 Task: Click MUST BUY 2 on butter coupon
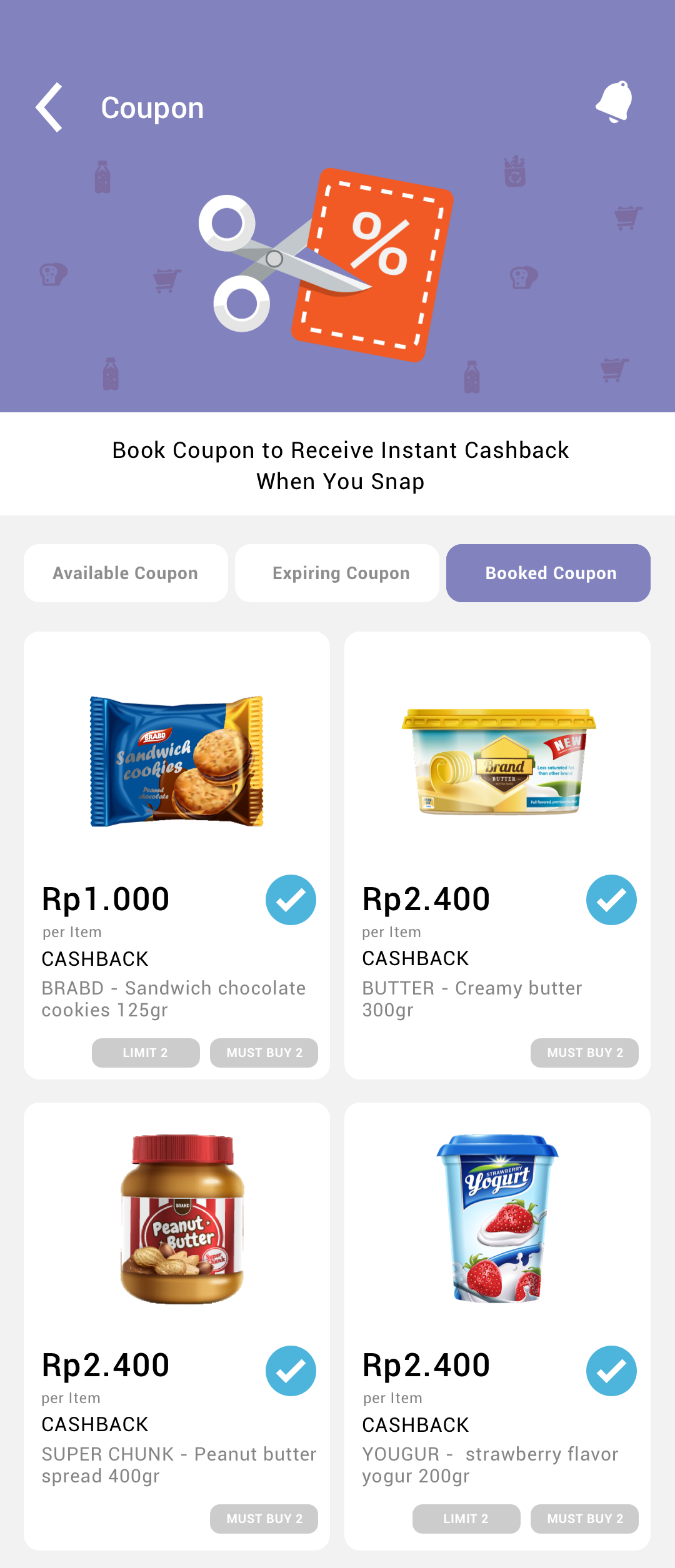[584, 1053]
